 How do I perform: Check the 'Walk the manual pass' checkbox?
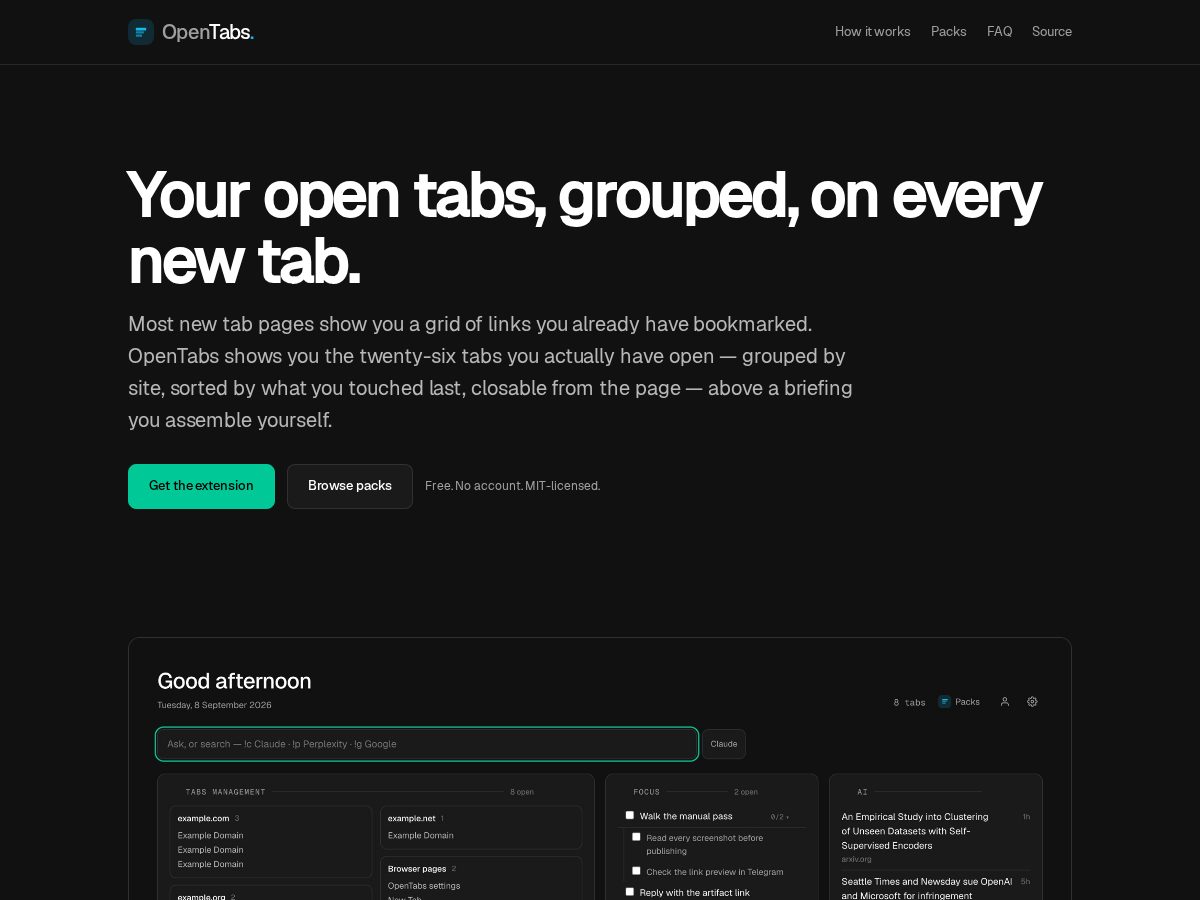point(630,815)
